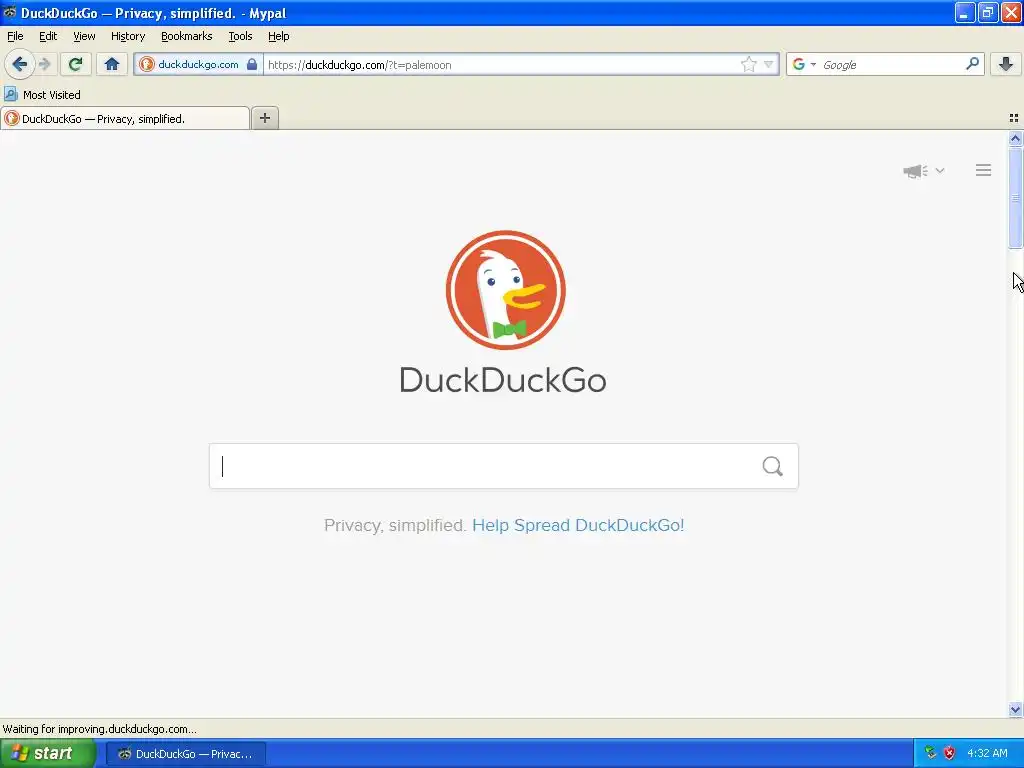Viewport: 1024px width, 768px height.
Task: Open the Bookmarks menu
Action: point(187,37)
